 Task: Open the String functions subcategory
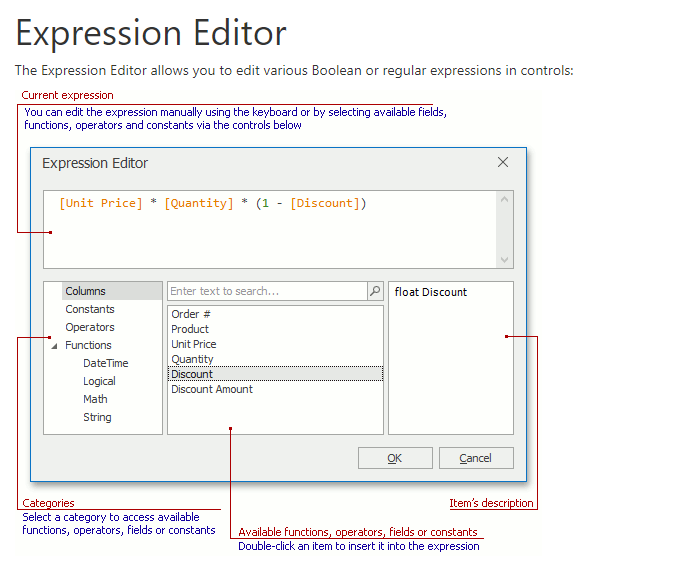click(97, 417)
